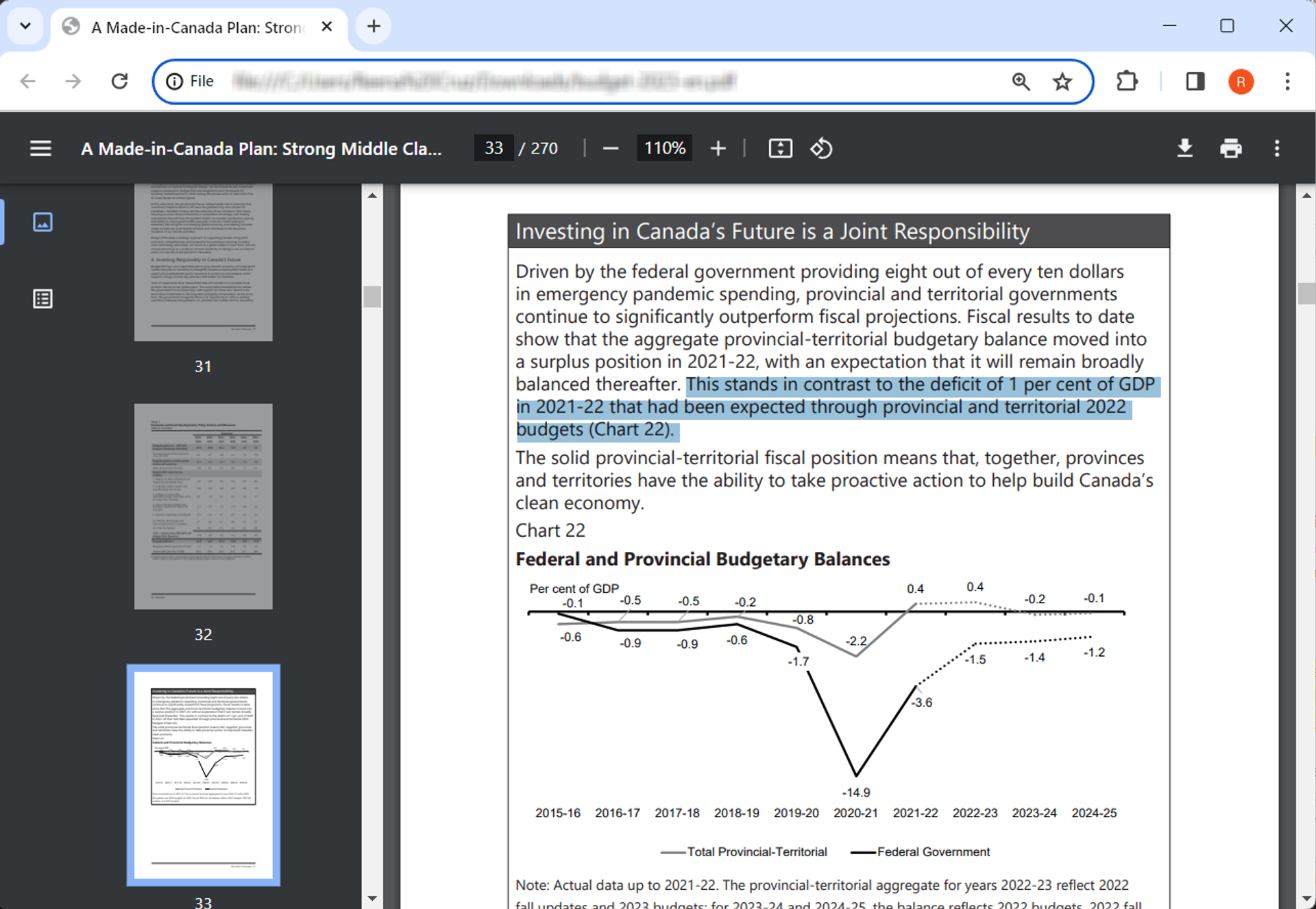Open Chrome's three-dot menu

1287,82
